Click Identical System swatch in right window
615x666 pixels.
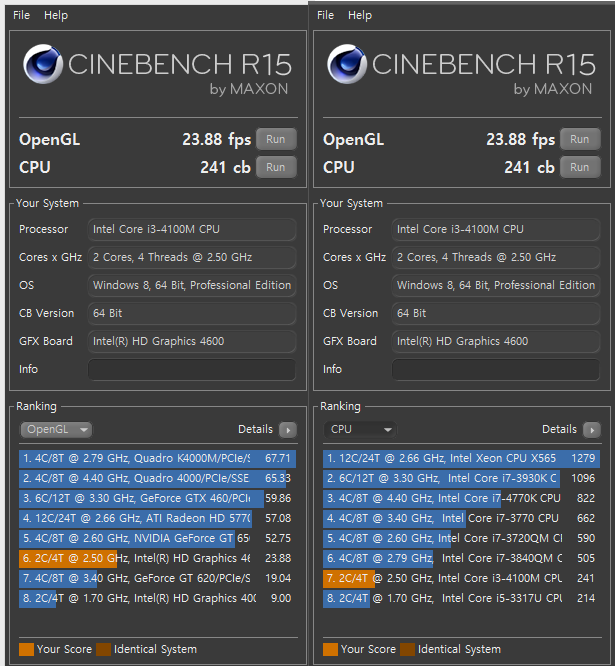407,649
